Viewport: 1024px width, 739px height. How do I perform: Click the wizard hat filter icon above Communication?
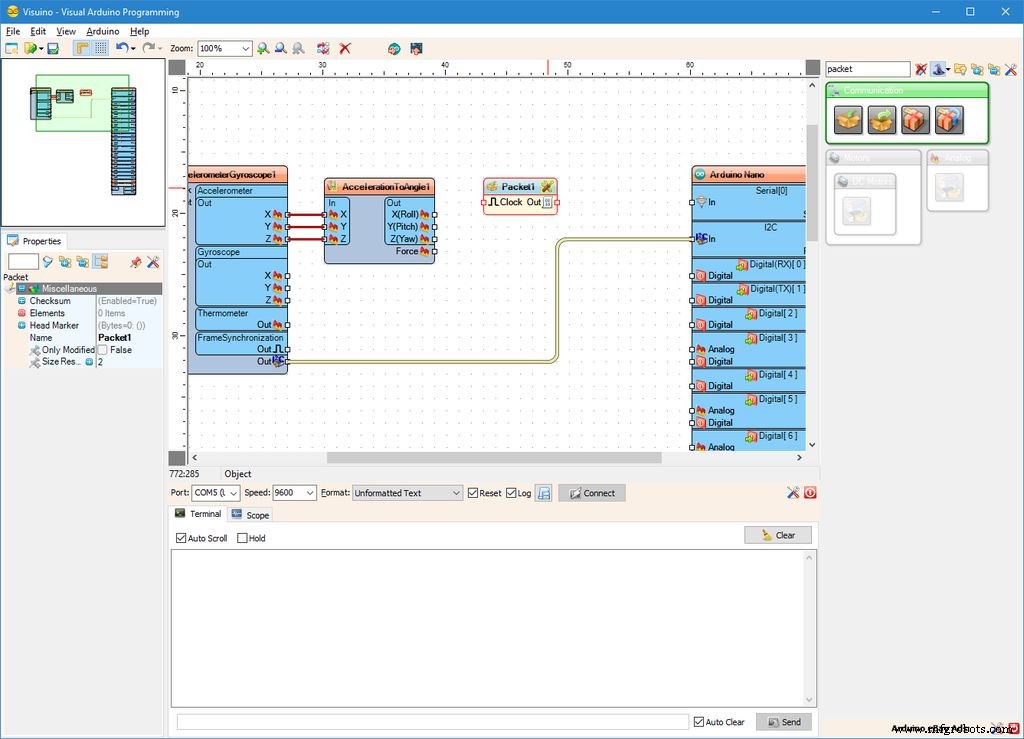[938, 69]
